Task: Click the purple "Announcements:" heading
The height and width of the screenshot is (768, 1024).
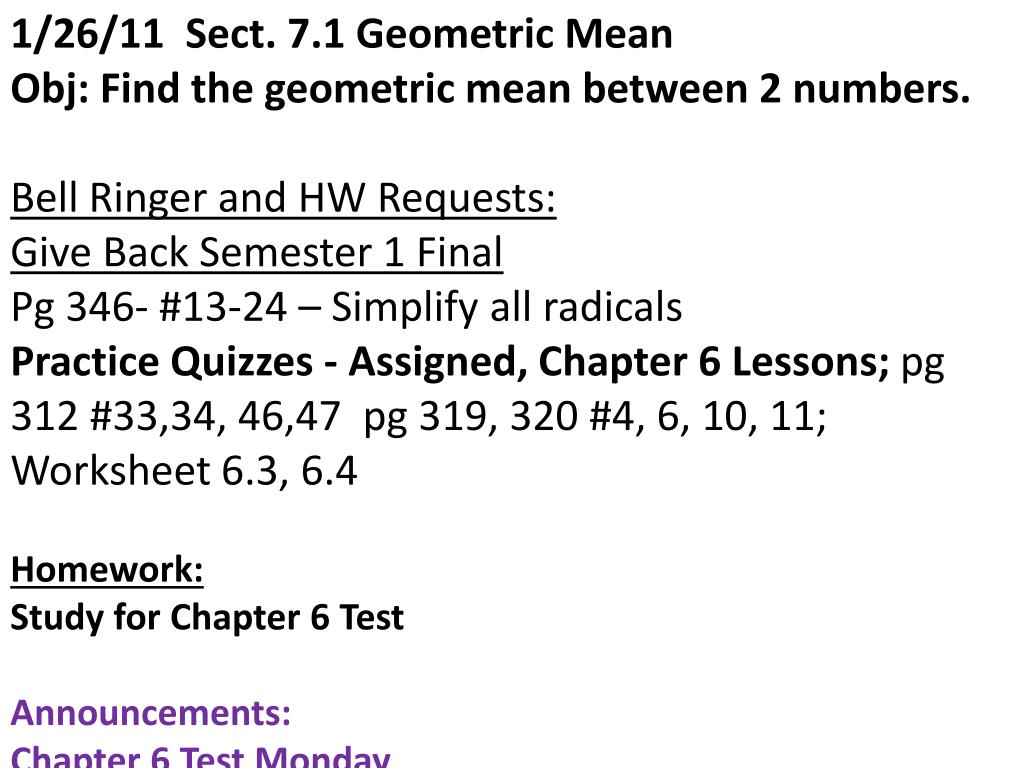Action: click(x=151, y=712)
